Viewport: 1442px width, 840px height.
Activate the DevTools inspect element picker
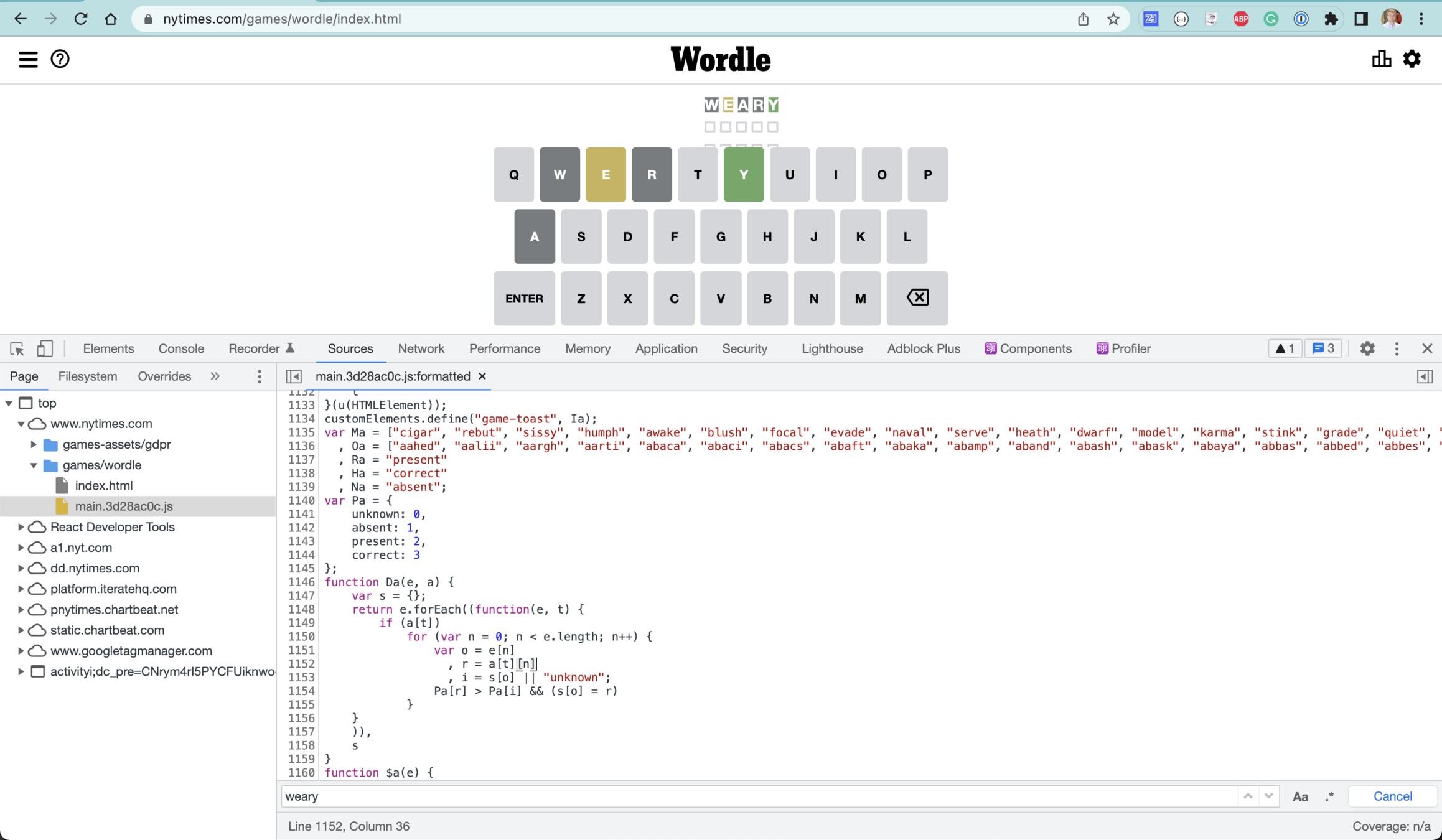tap(17, 348)
